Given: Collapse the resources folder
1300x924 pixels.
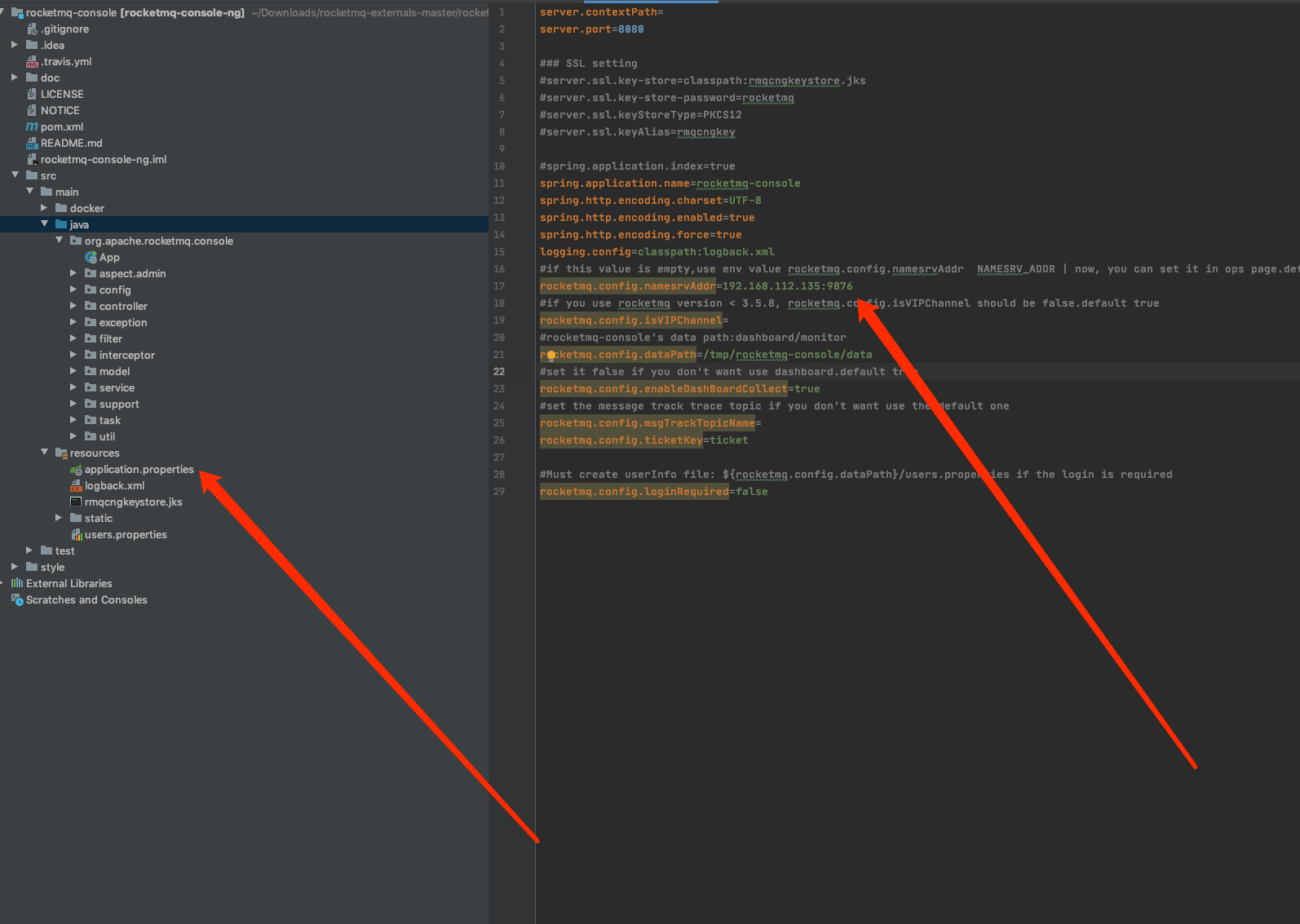Looking at the screenshot, I should pos(44,453).
